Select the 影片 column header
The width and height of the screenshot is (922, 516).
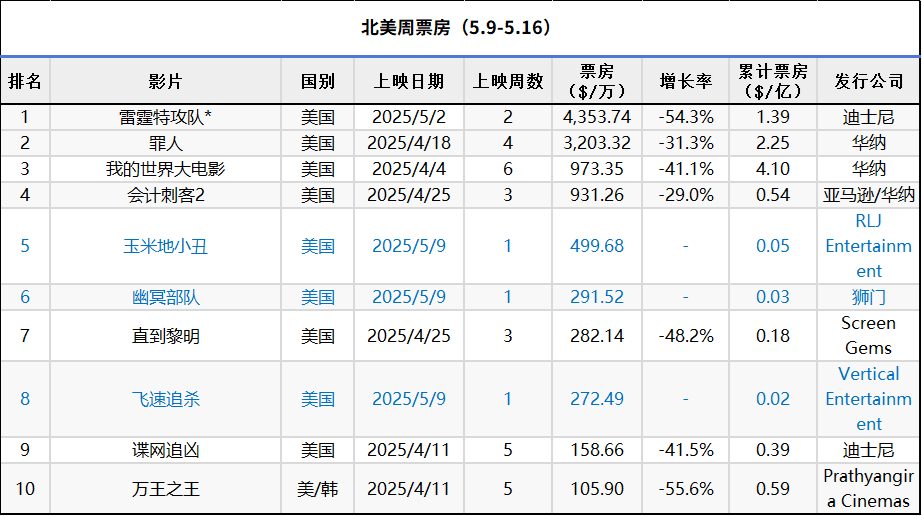(x=165, y=81)
